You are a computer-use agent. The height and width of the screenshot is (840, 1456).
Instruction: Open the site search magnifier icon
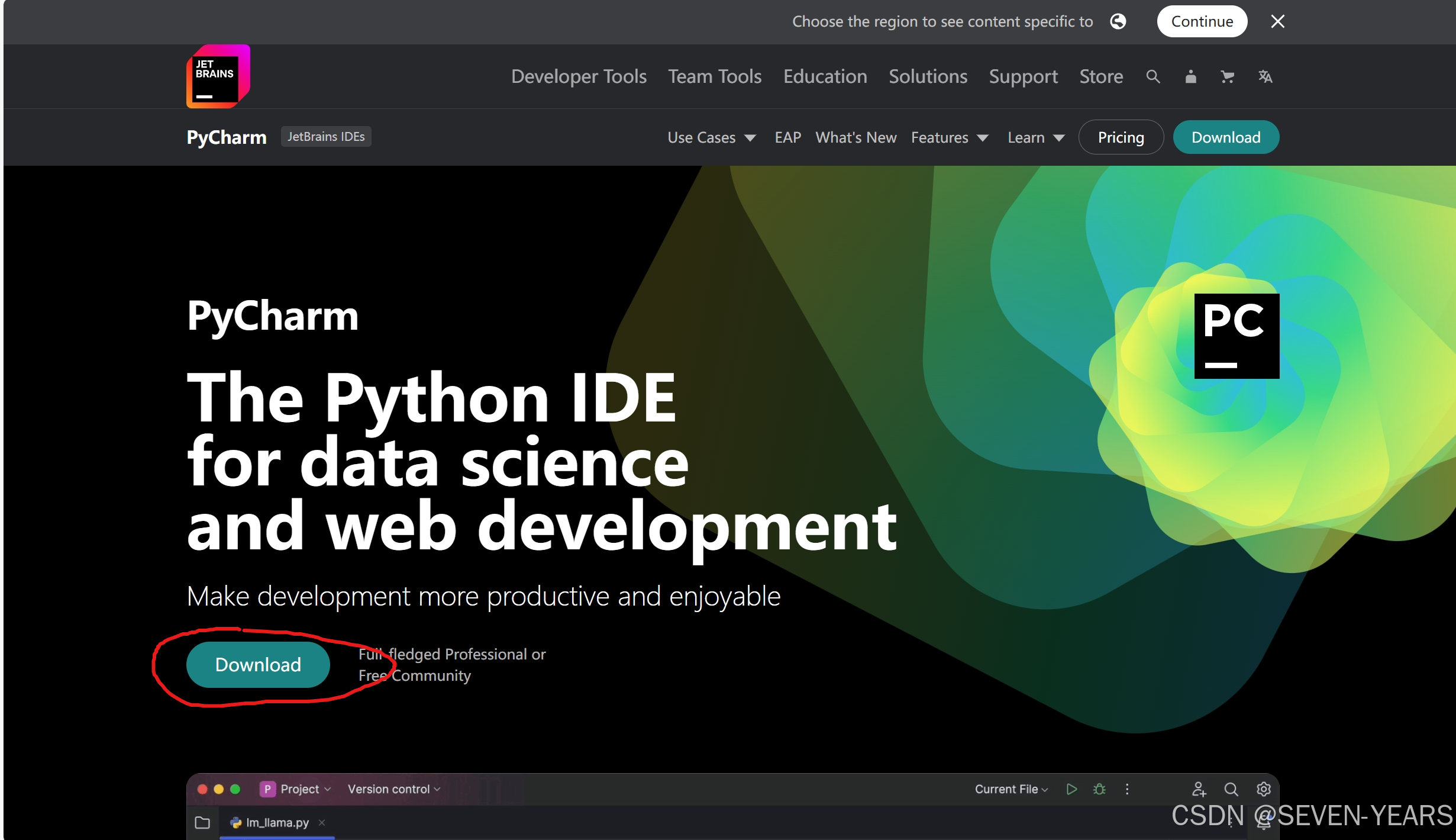tap(1152, 76)
